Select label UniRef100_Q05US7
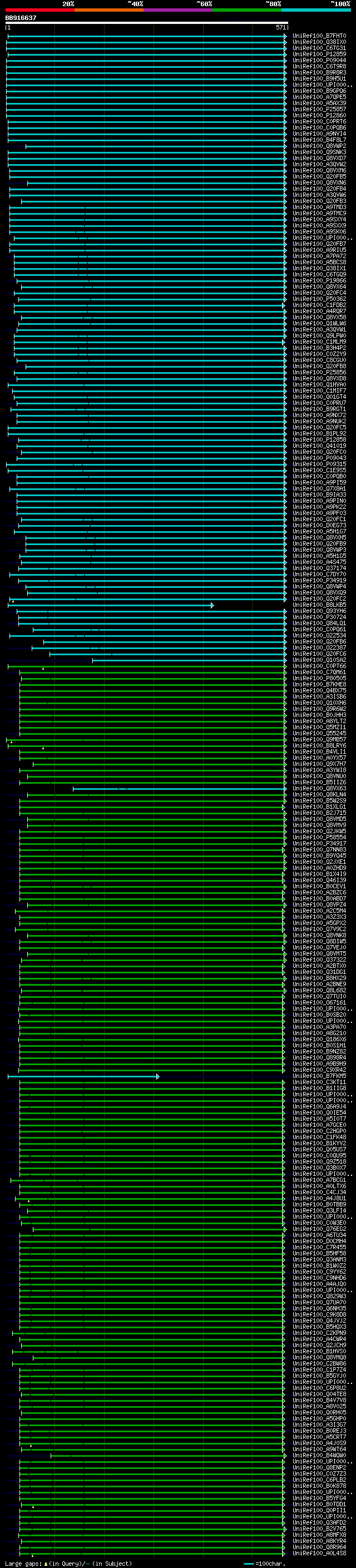The image size is (356, 1568). pyautogui.click(x=319, y=1149)
